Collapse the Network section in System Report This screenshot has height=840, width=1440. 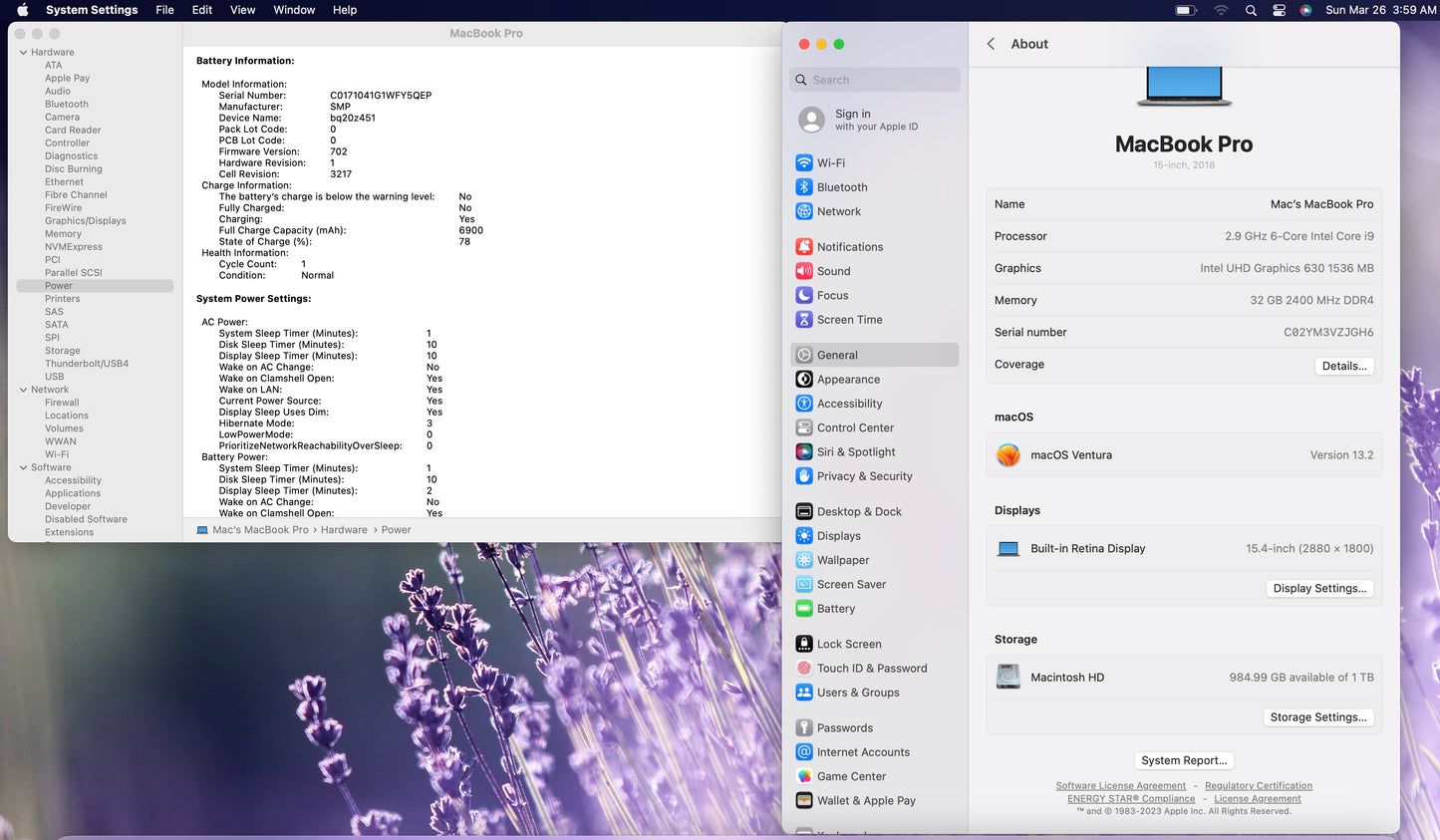tap(23, 390)
